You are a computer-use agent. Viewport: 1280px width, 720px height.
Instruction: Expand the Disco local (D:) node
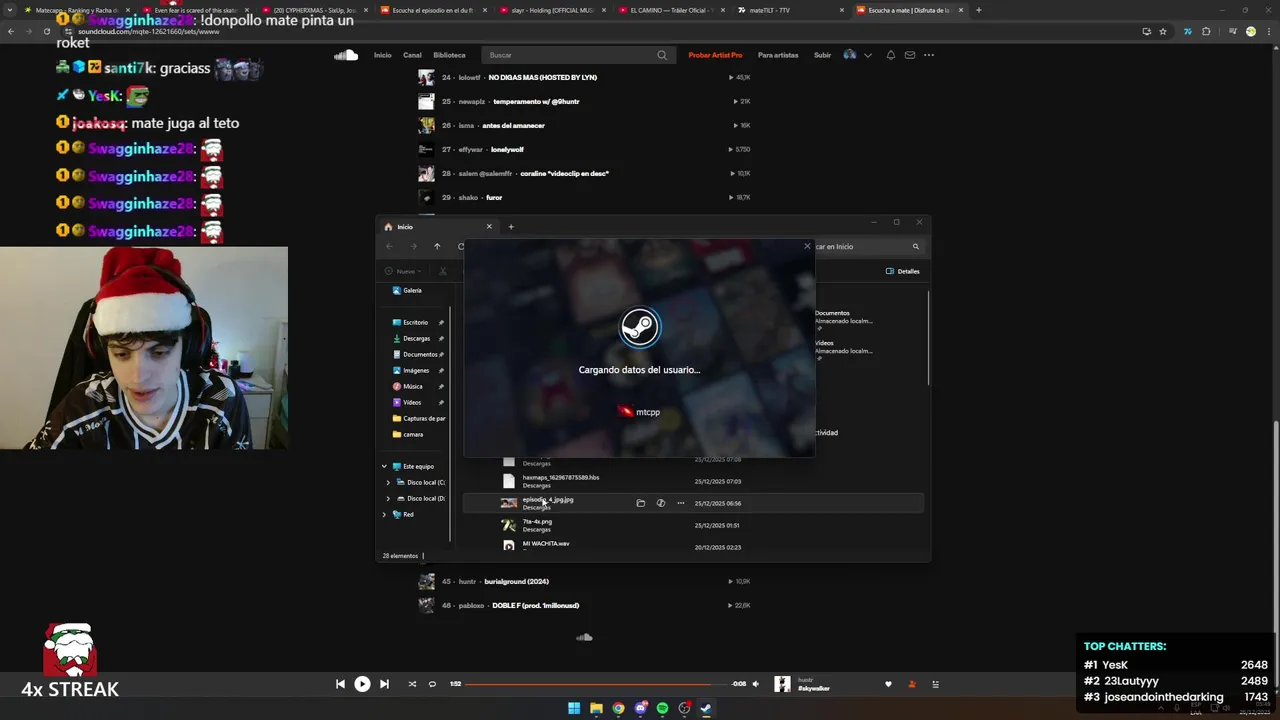coord(388,498)
